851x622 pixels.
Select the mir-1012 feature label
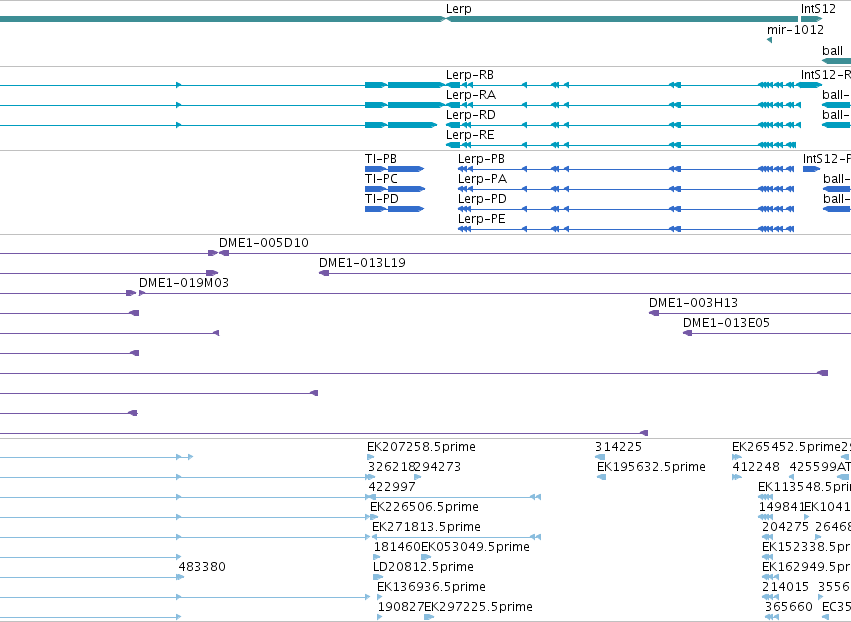(795, 29)
